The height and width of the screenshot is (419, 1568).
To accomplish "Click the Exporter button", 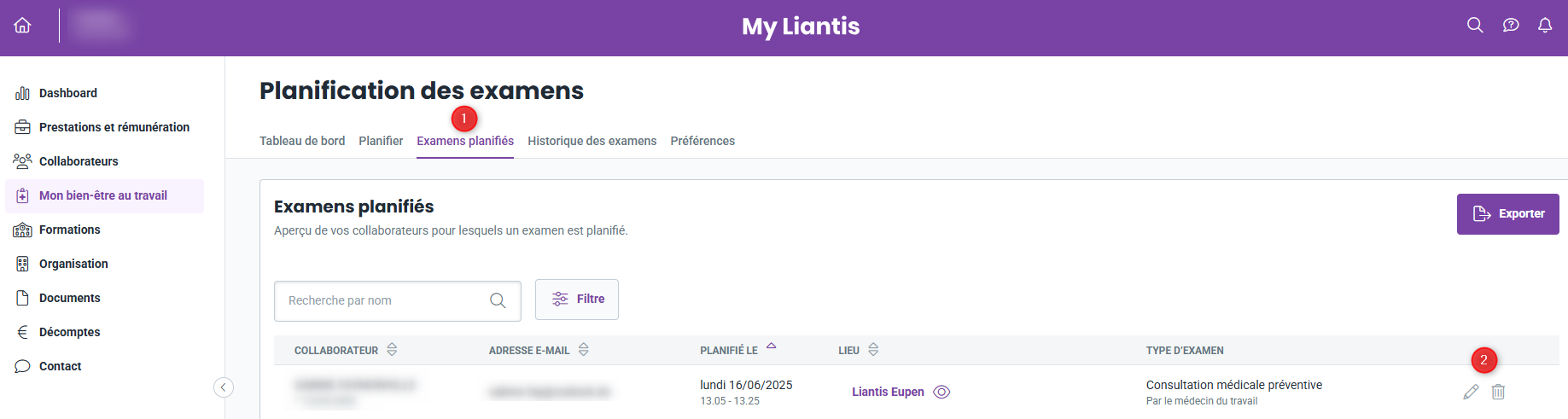I will [1508, 213].
